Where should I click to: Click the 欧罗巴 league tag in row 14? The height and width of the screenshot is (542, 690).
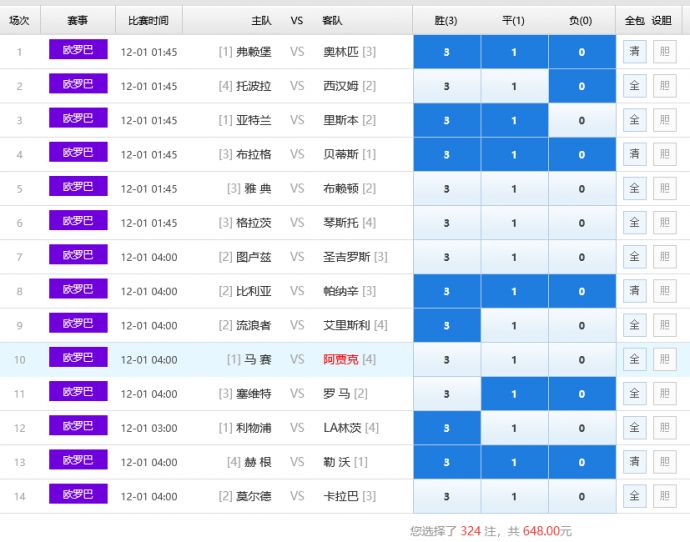tap(78, 494)
